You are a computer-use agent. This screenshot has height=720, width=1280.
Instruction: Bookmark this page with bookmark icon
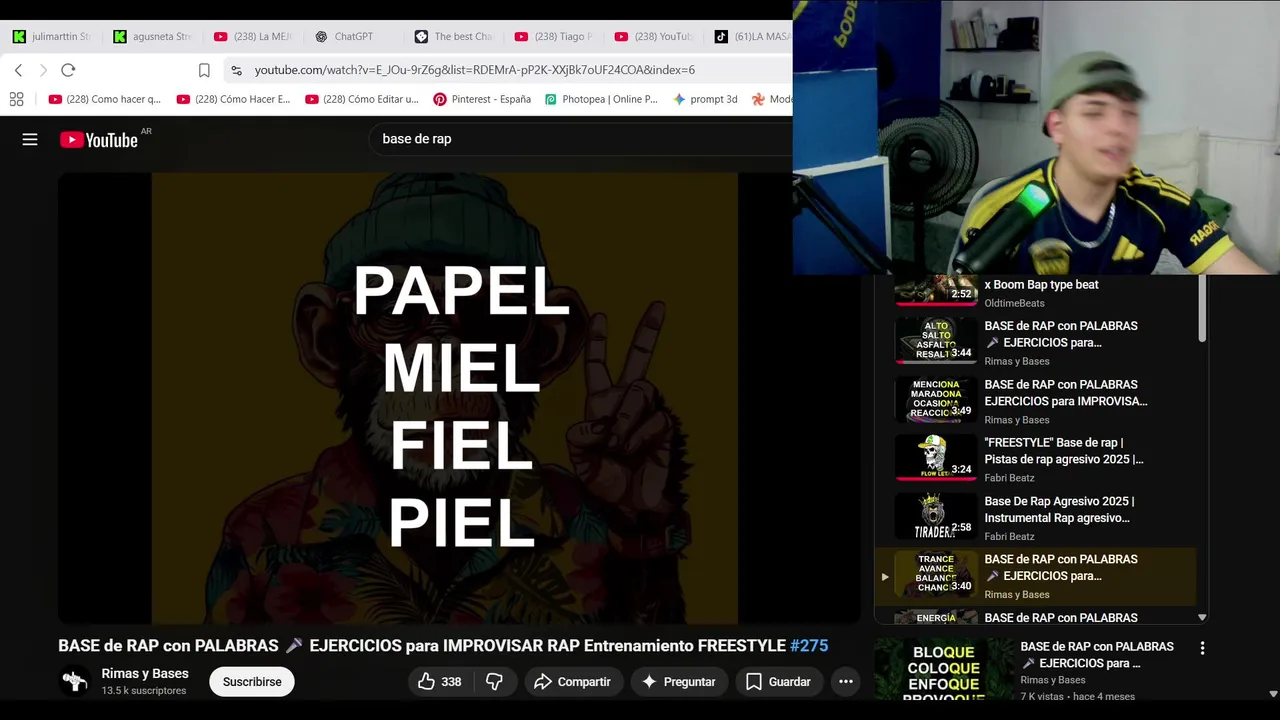coord(204,70)
